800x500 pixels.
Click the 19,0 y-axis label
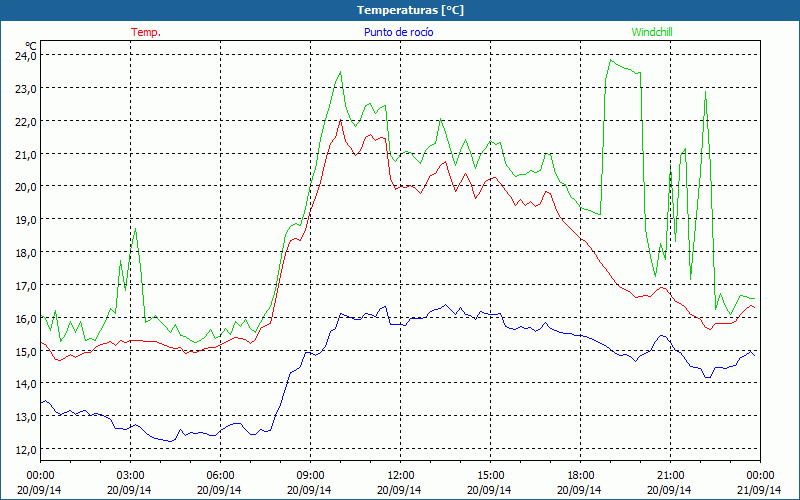(26, 219)
